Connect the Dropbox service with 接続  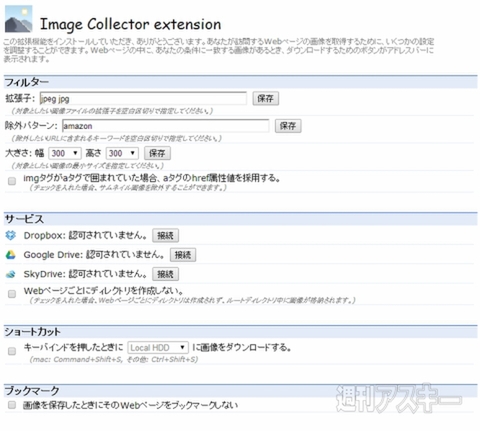click(165, 236)
